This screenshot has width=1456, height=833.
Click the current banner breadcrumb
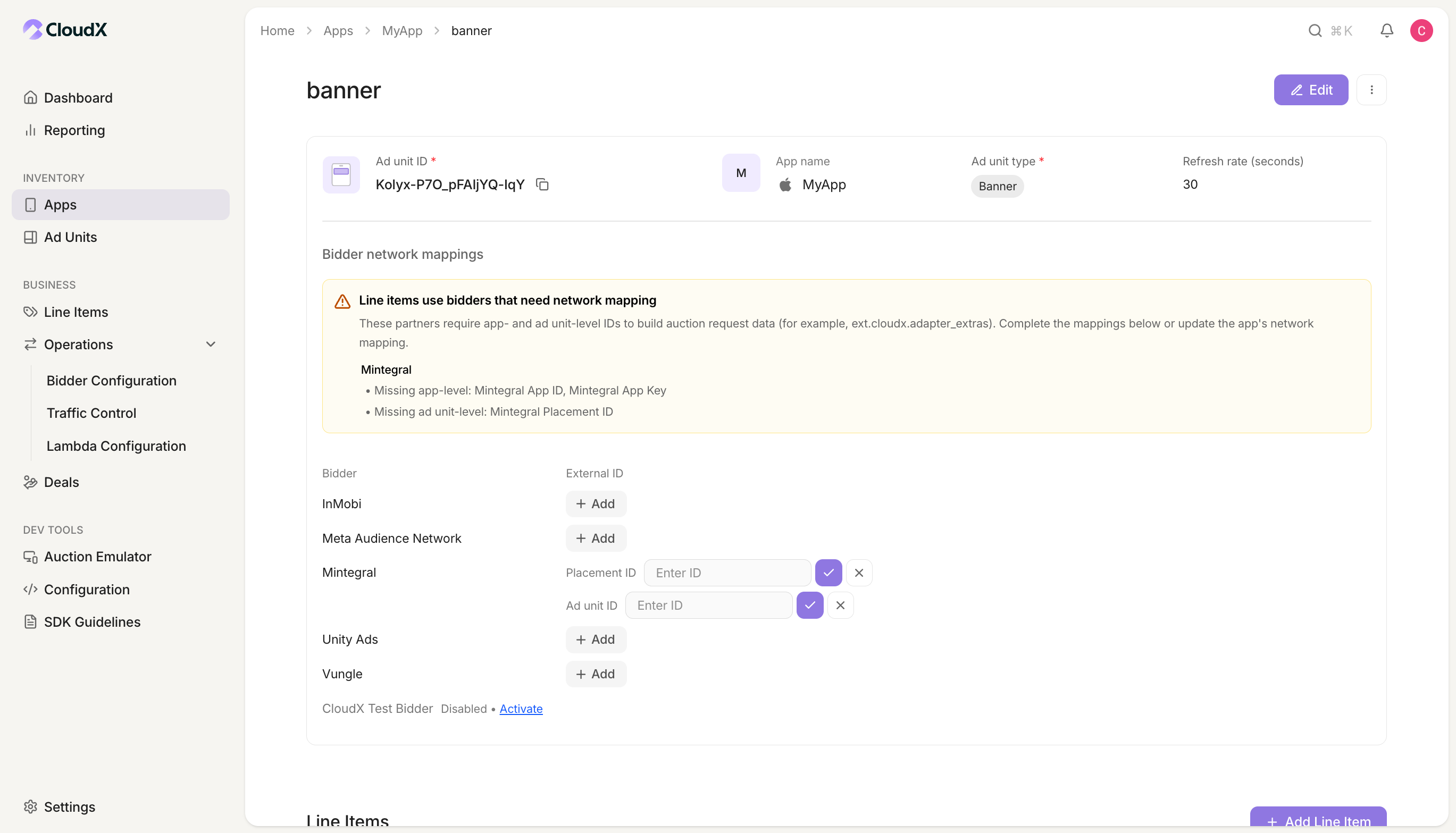tap(472, 31)
